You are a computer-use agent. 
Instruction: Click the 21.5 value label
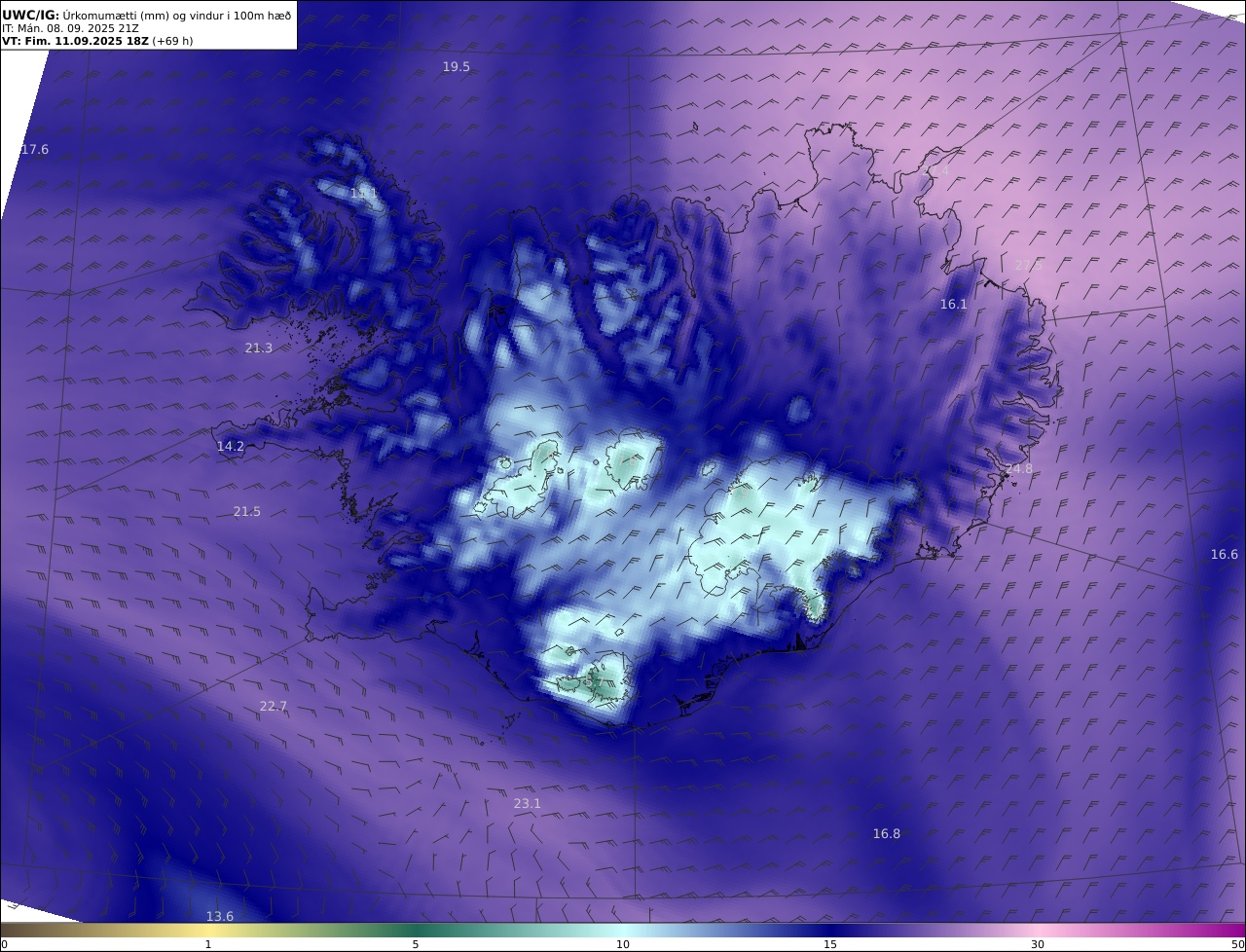tap(247, 511)
